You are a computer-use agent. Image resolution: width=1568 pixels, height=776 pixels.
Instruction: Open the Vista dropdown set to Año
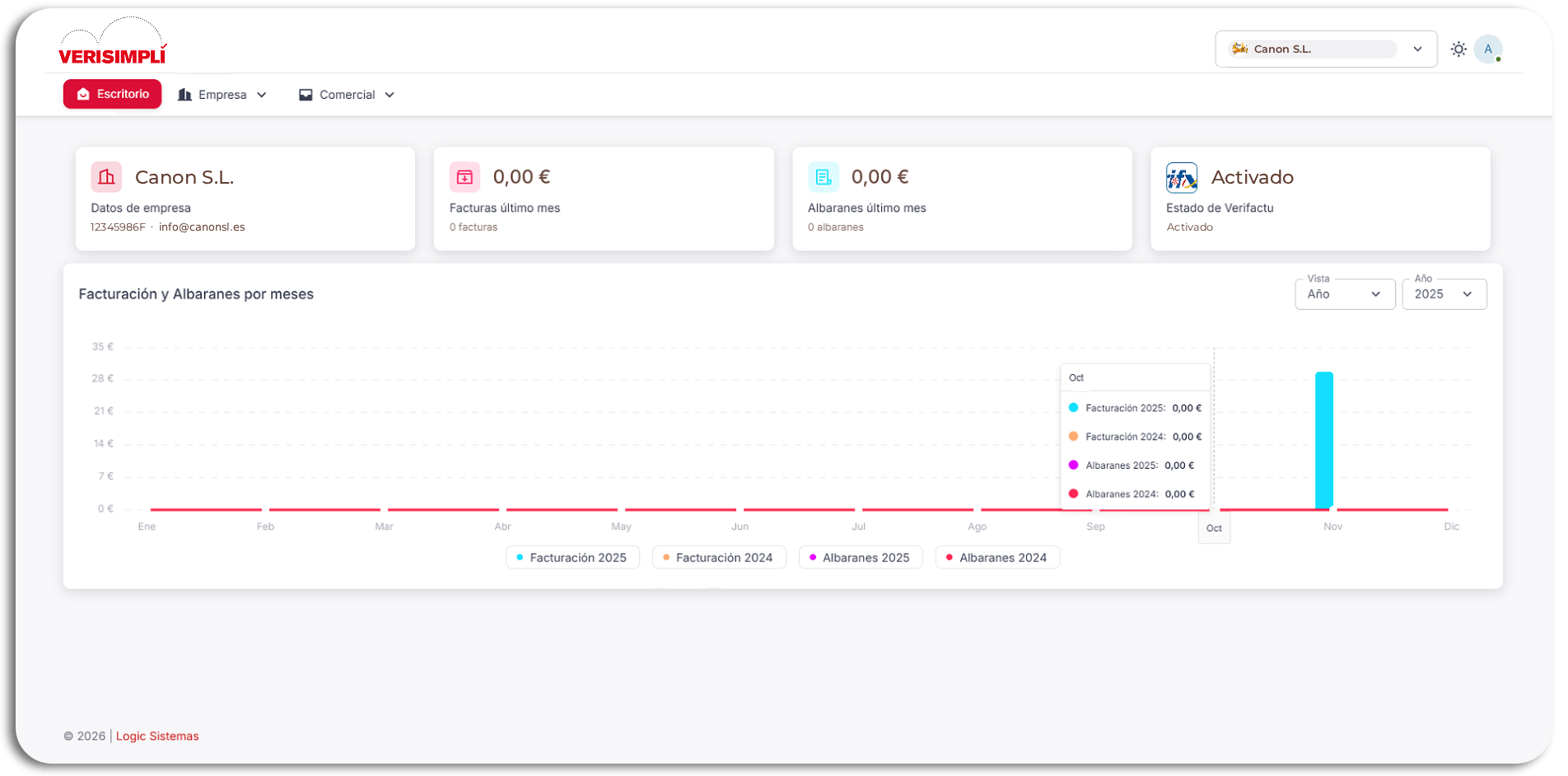[1344, 294]
